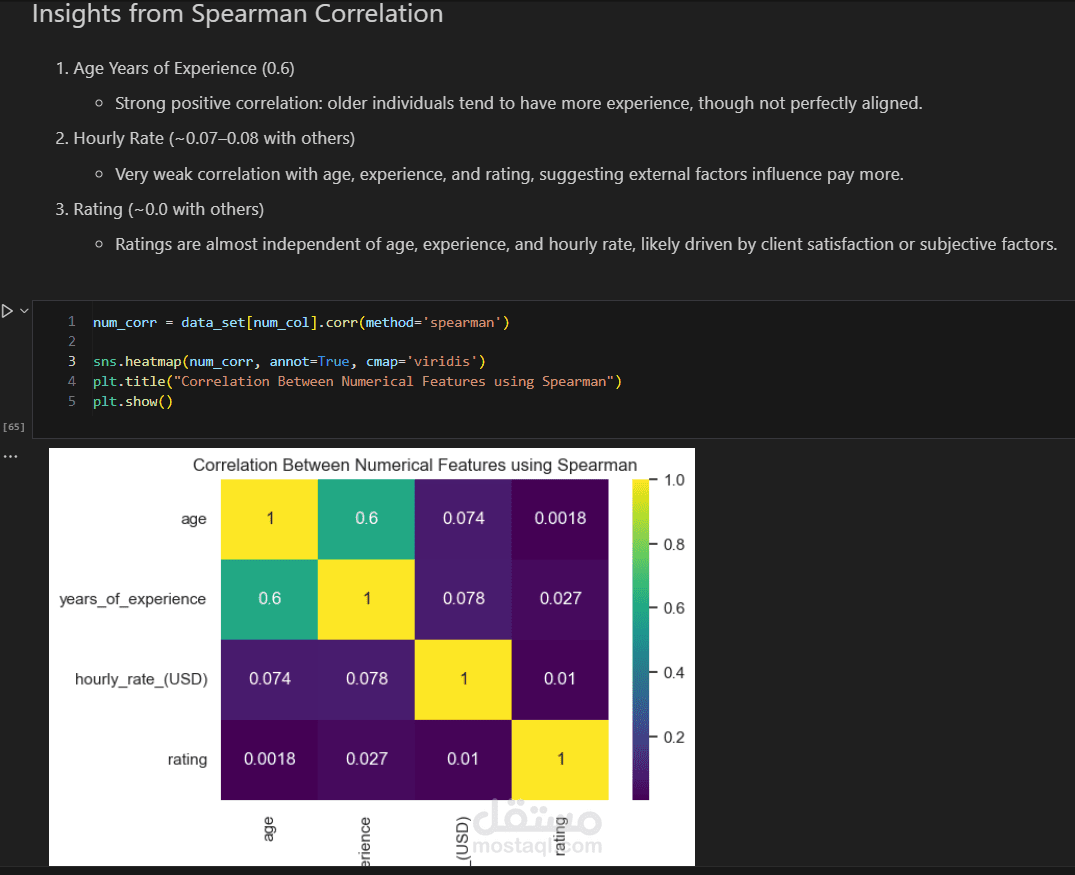Click the 0.01 cell in the rating row
This screenshot has height=875, width=1075.
click(463, 760)
